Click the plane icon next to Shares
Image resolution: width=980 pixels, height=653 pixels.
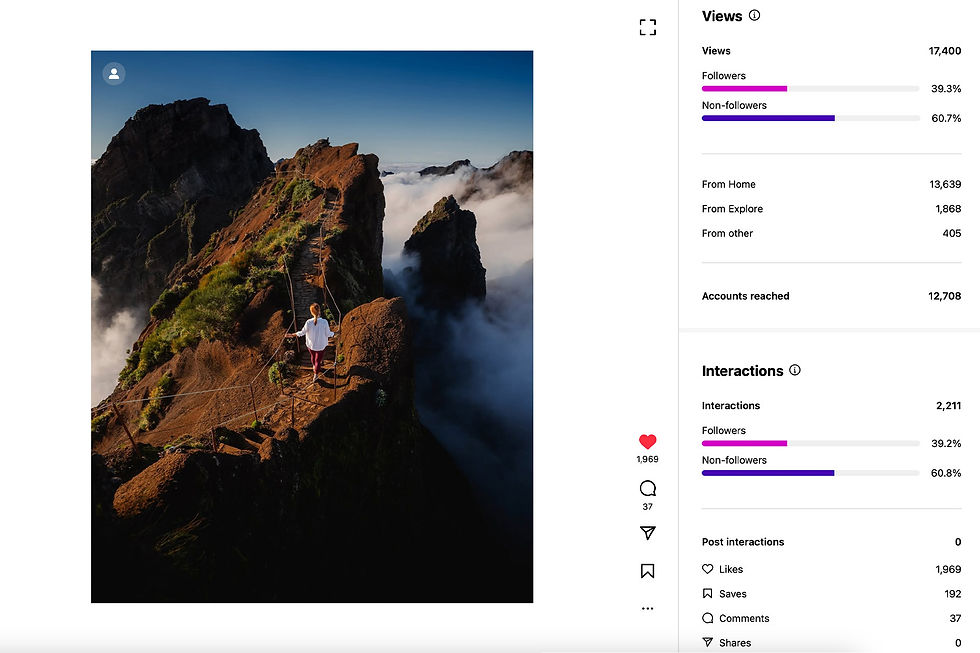point(708,642)
